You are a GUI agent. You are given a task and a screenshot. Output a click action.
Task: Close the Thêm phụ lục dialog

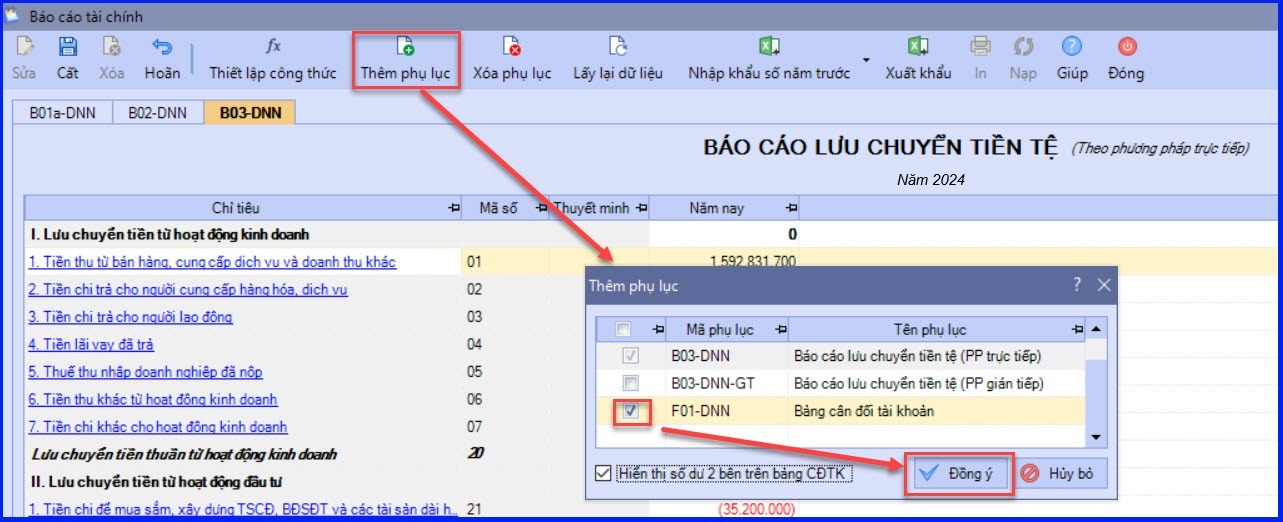tap(1103, 285)
